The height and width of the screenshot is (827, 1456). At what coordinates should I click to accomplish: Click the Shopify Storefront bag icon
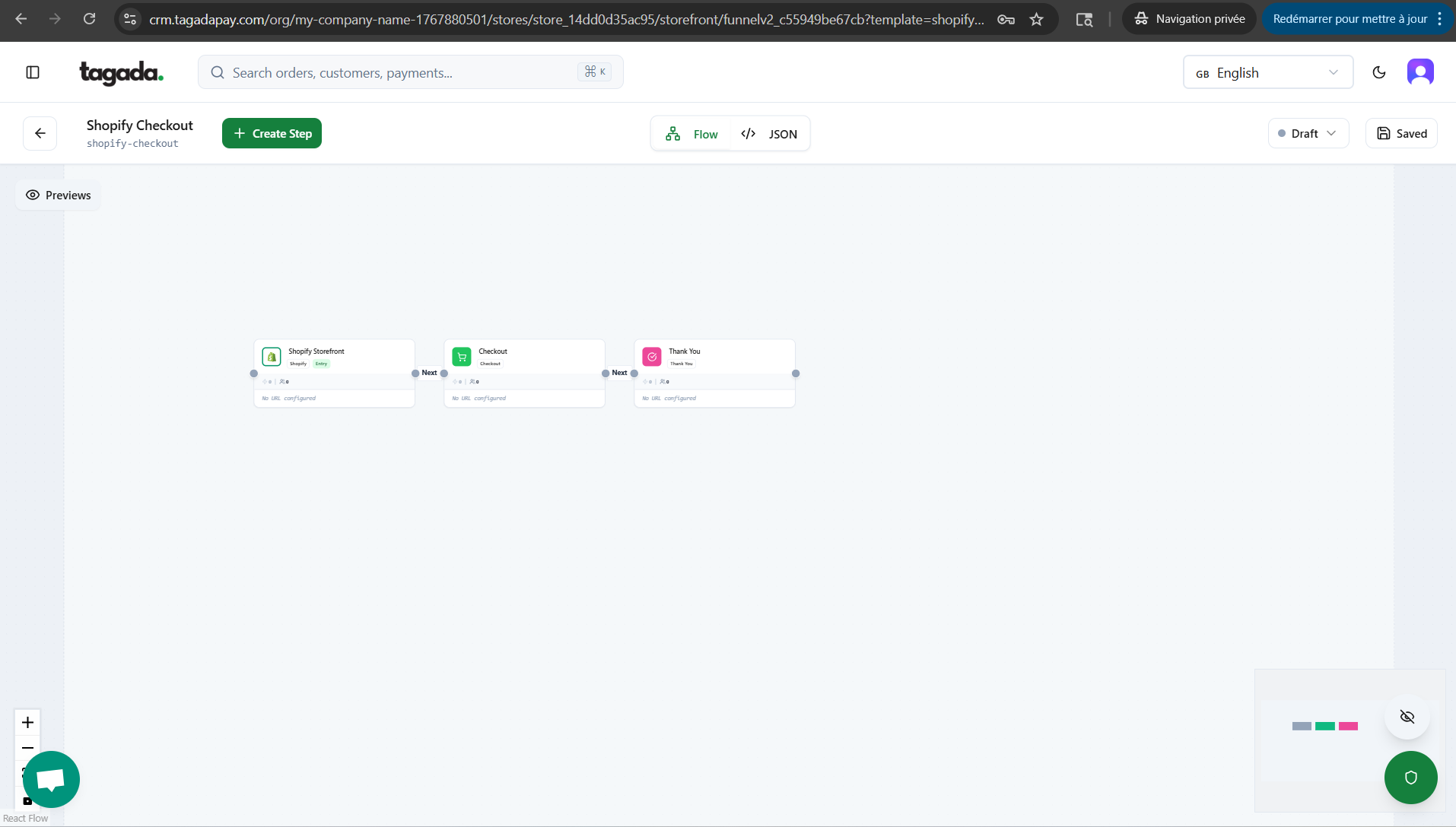point(272,357)
